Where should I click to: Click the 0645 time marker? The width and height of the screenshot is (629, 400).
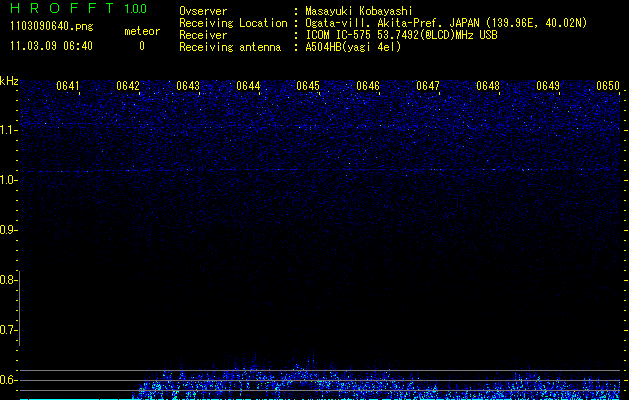point(308,86)
